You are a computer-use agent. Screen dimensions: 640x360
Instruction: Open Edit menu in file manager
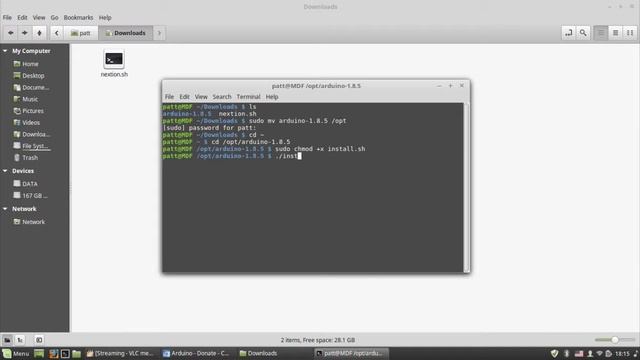(x=22, y=18)
